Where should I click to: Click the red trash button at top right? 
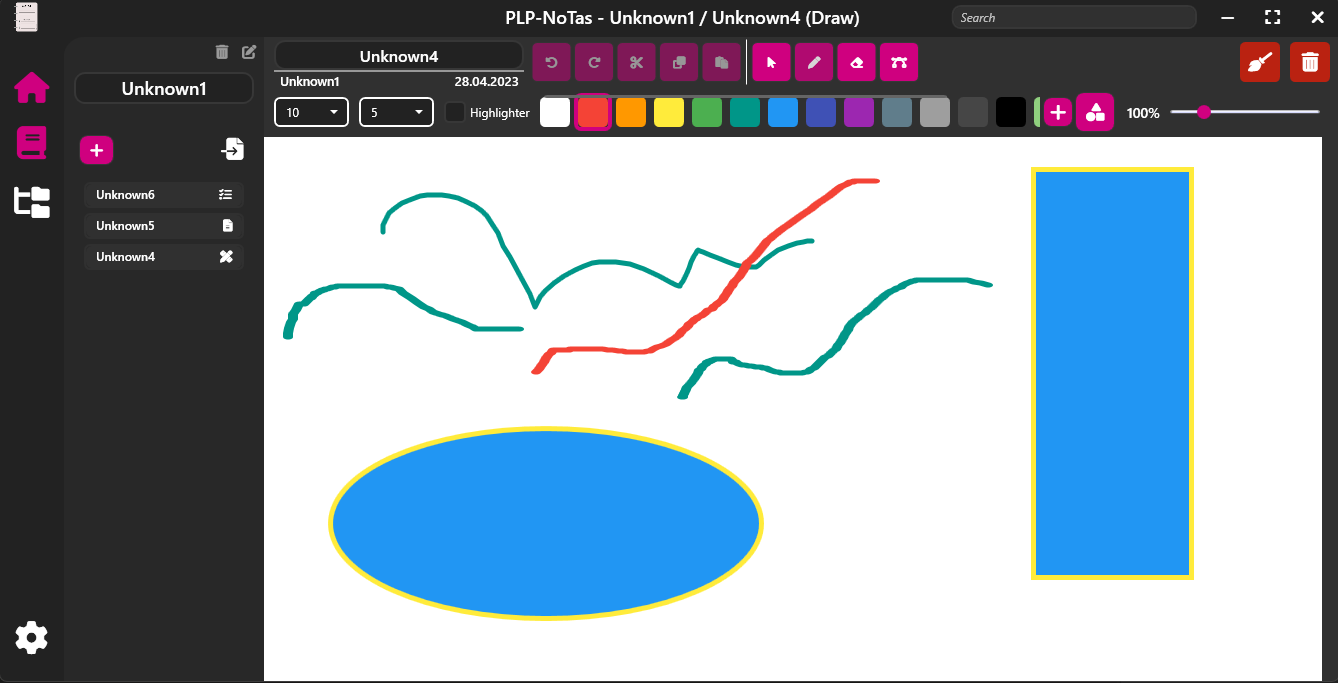[1309, 62]
